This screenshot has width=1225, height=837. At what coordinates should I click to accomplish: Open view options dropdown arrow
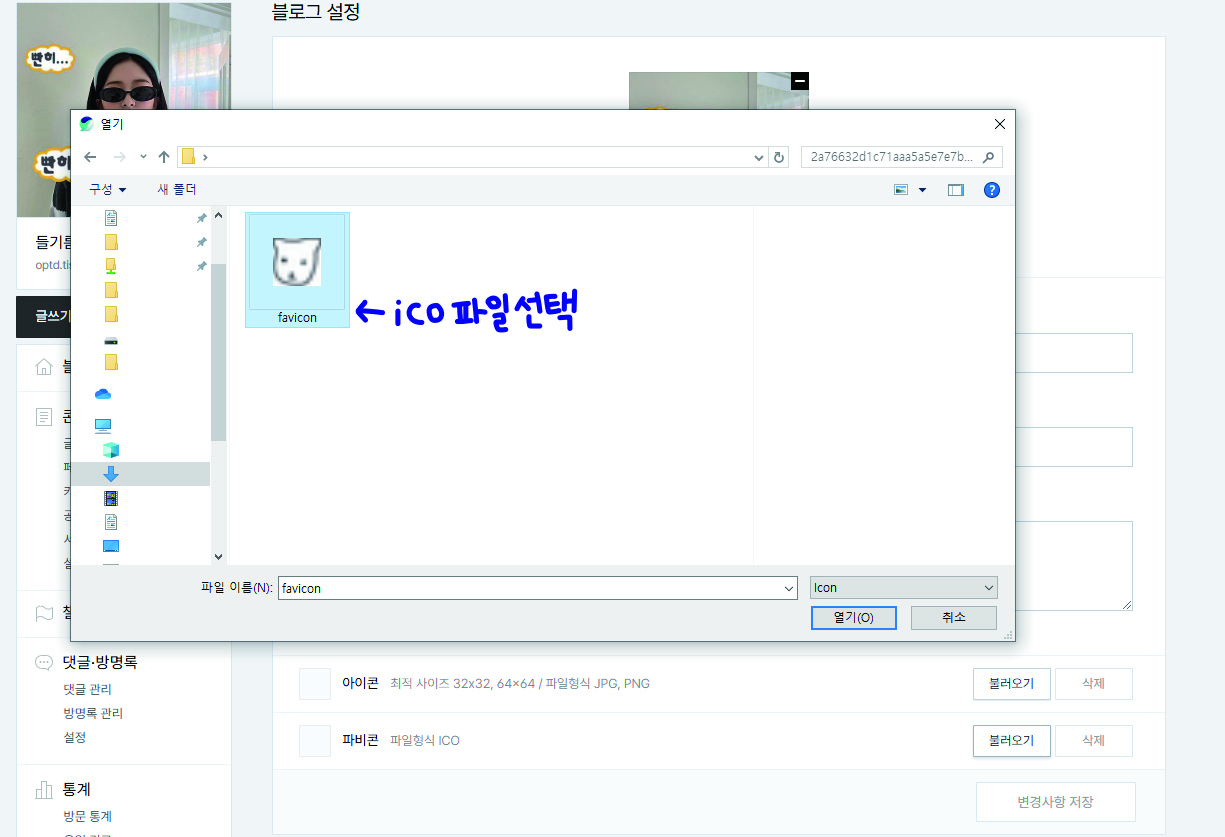(x=922, y=190)
